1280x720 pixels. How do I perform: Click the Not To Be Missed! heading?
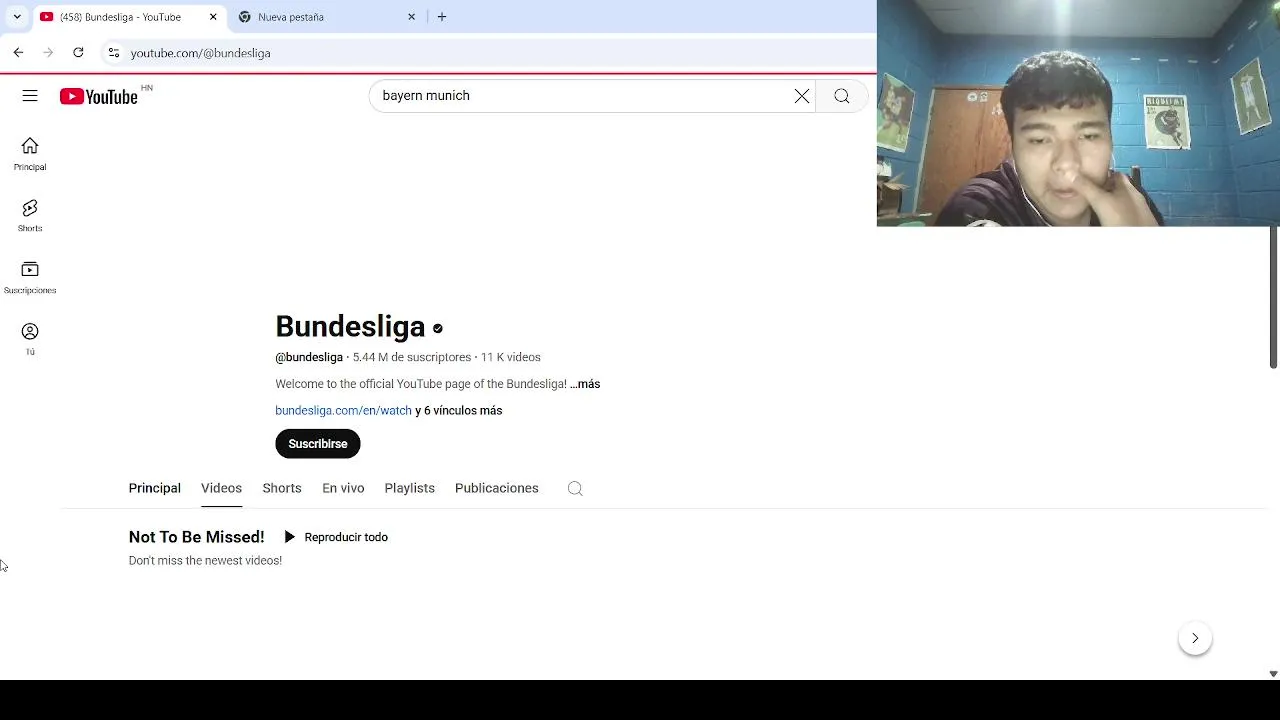click(197, 537)
